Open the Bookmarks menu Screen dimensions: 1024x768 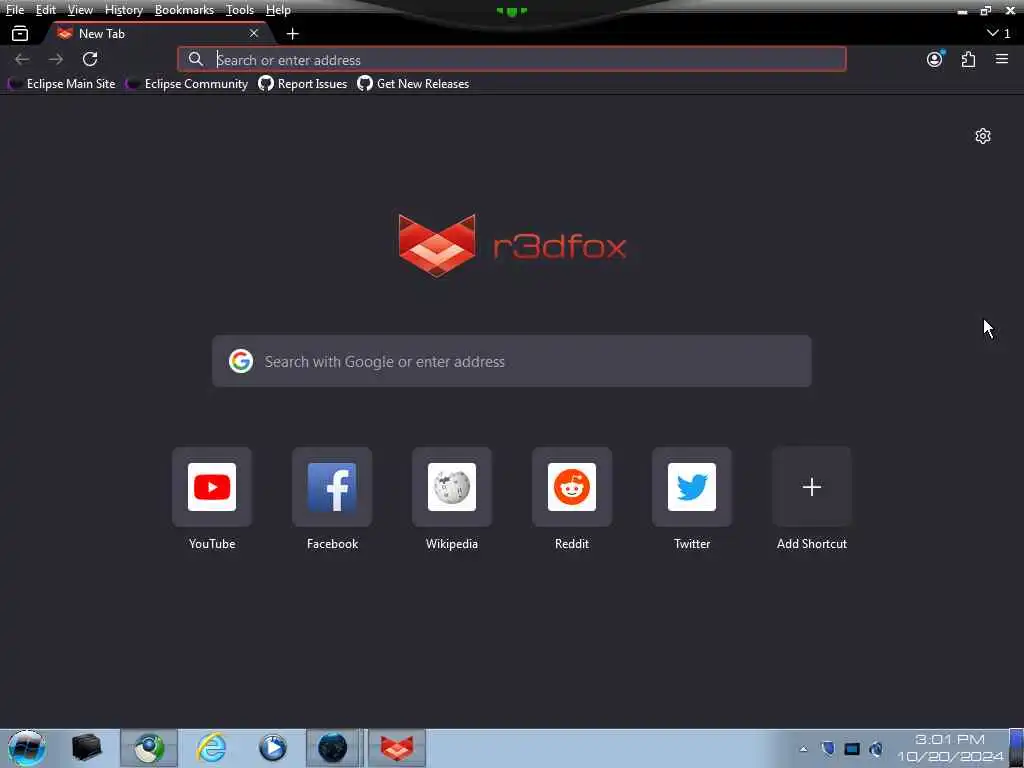coord(184,10)
